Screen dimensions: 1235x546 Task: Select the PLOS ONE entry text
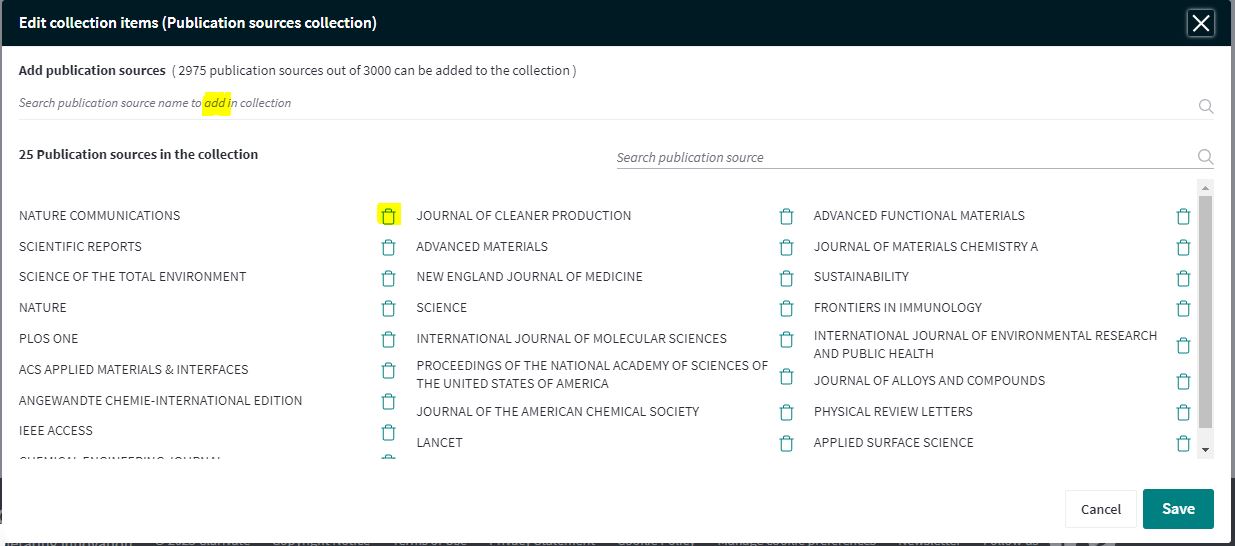pyautogui.click(x=48, y=339)
